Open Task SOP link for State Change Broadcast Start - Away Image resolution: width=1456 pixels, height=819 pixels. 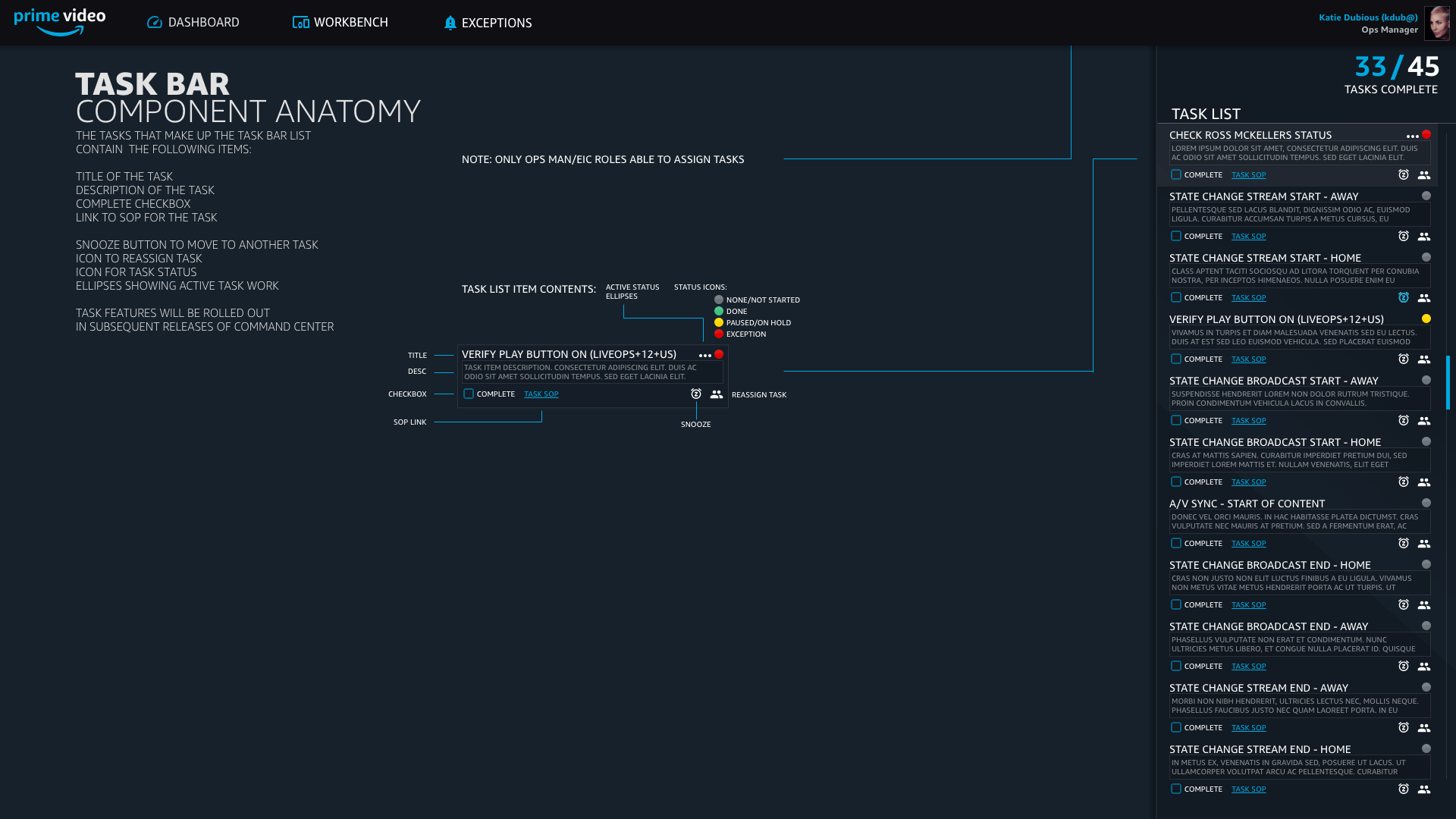[x=1248, y=421]
